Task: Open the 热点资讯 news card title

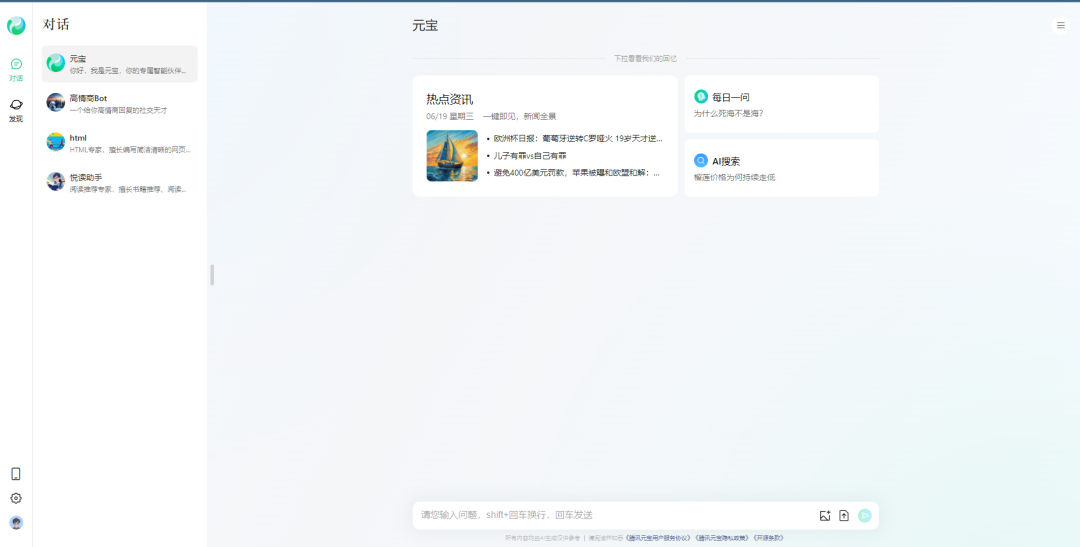Action: coord(450,99)
